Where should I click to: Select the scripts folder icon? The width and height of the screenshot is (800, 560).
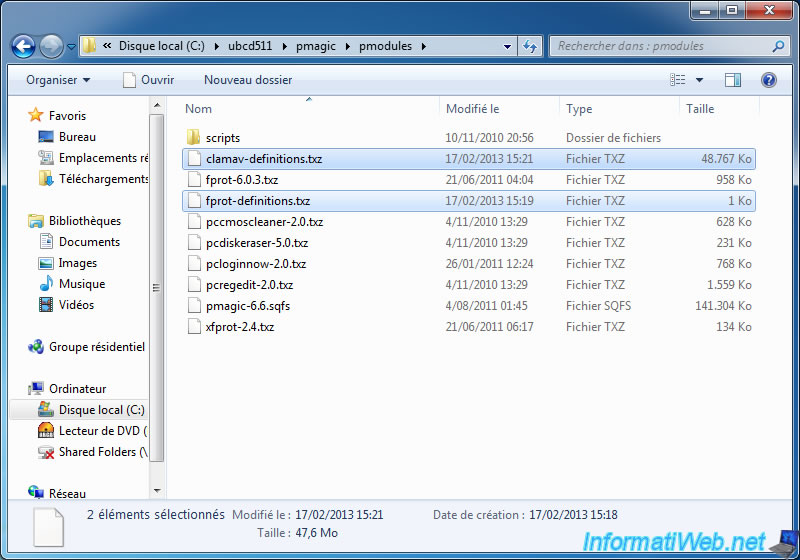pos(193,137)
